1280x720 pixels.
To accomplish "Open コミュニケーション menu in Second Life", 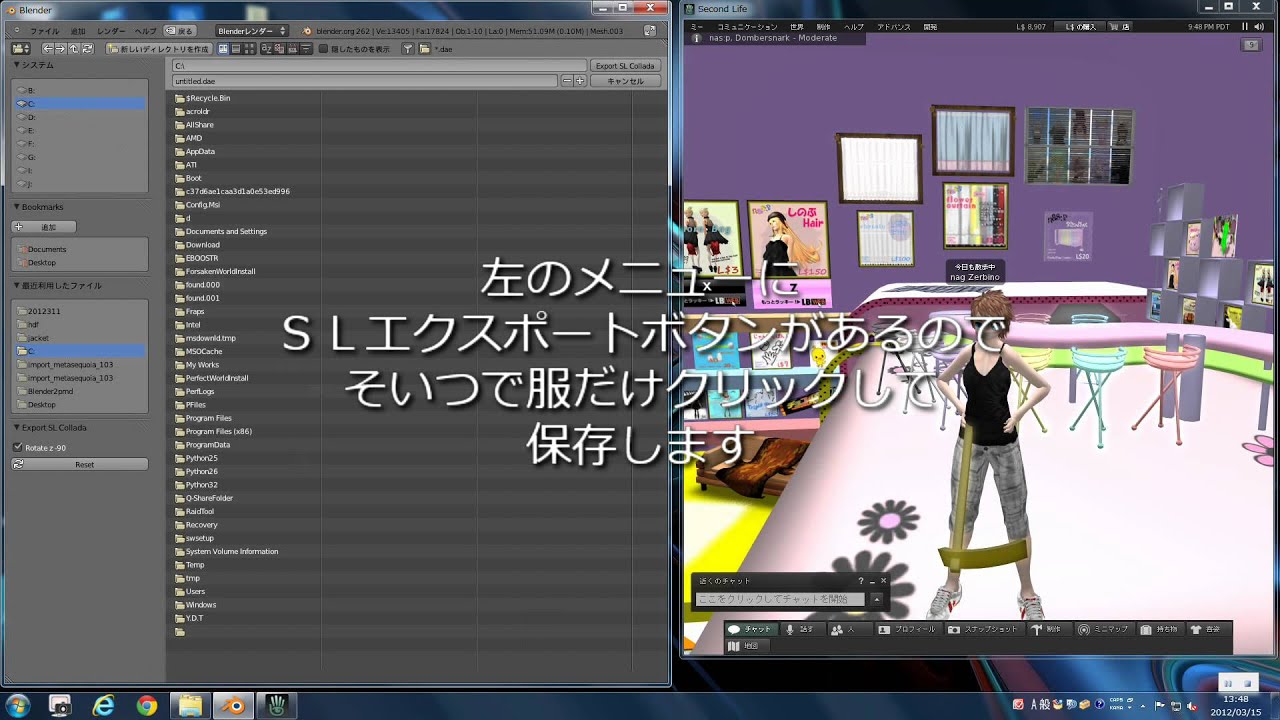I will click(x=748, y=27).
